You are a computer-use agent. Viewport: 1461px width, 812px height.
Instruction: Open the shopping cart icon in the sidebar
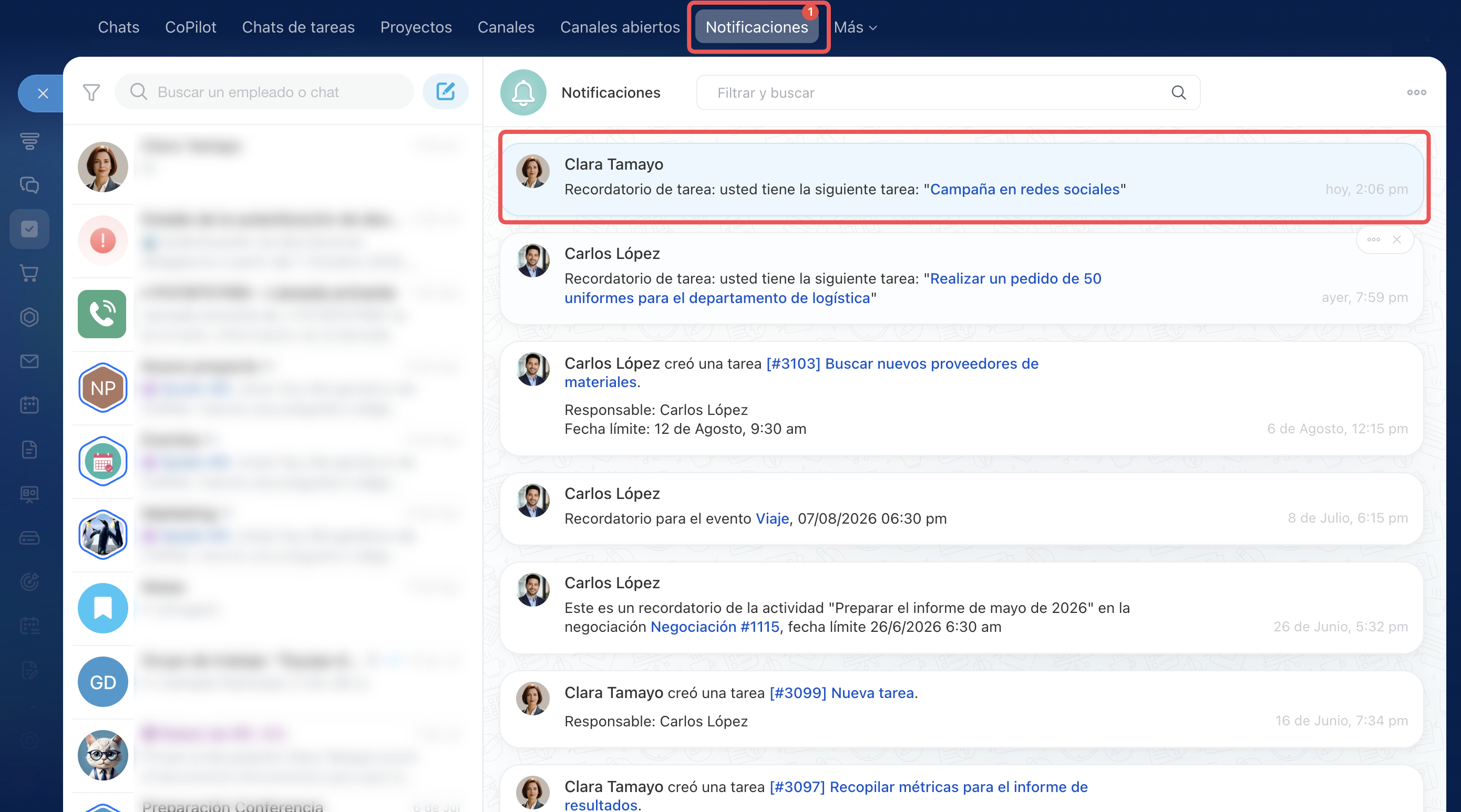point(29,273)
